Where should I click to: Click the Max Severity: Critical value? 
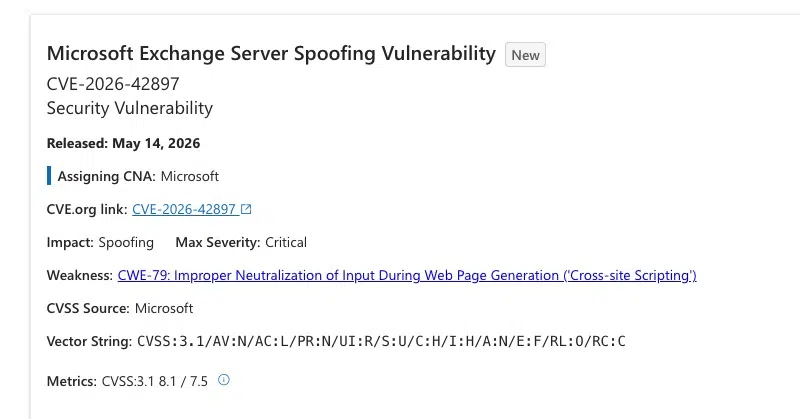(x=286, y=242)
